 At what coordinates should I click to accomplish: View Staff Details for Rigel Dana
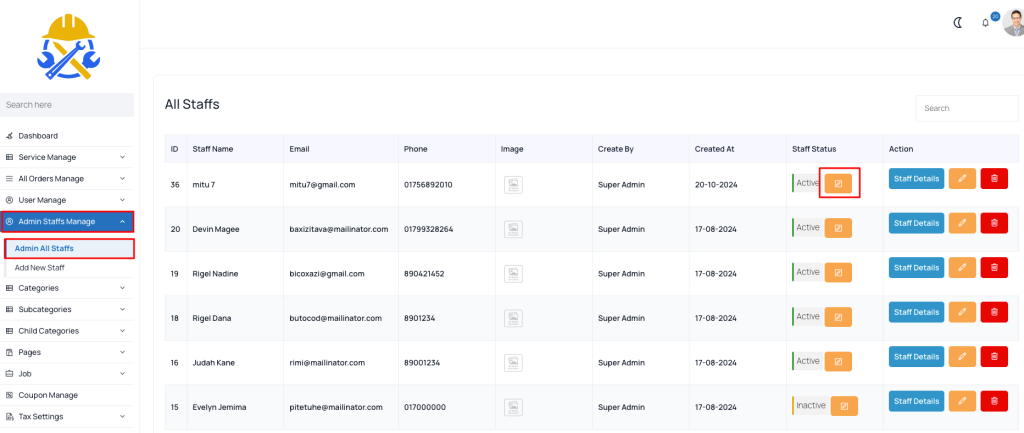pos(916,312)
